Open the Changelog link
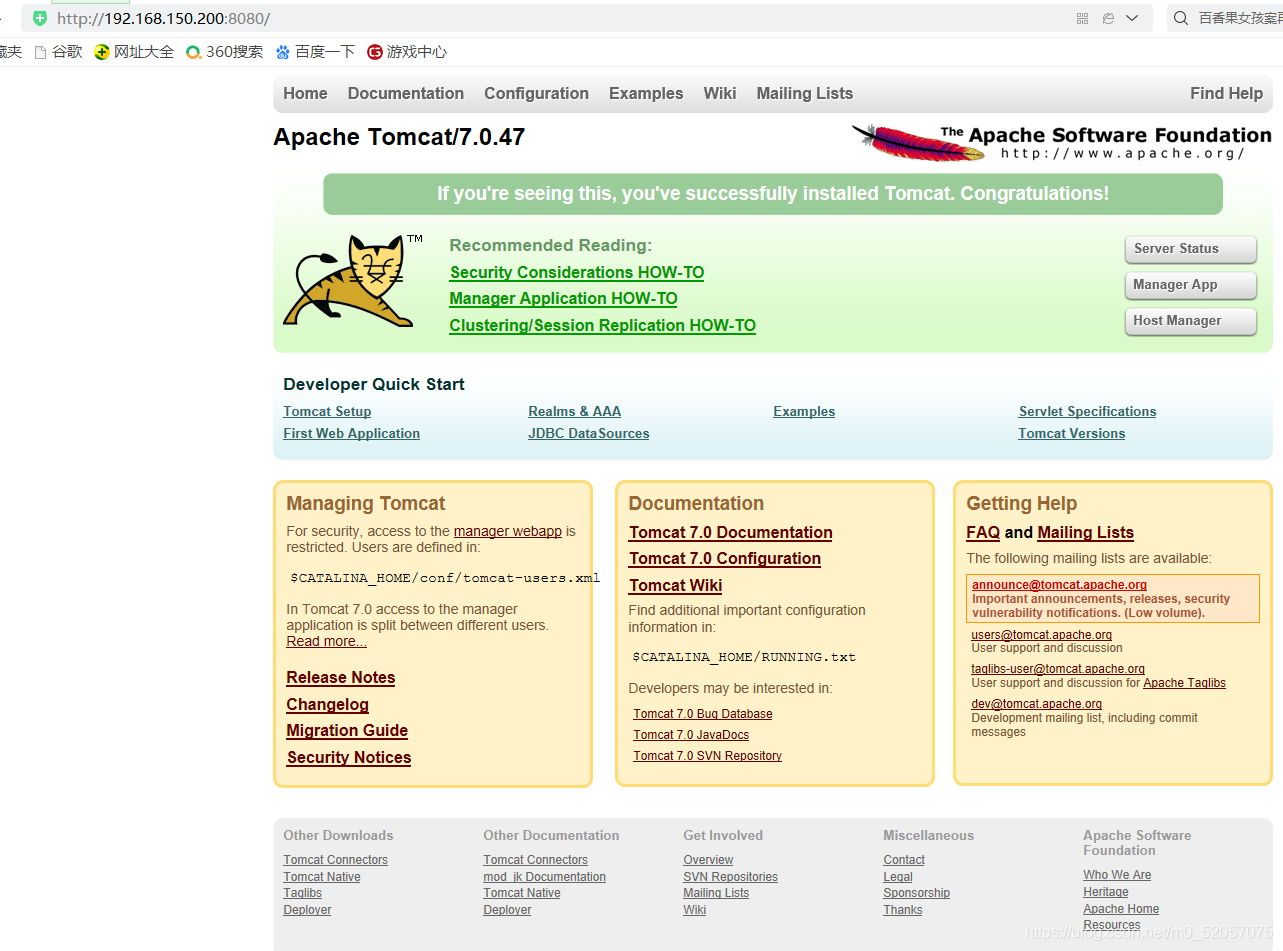Image resolution: width=1283 pixels, height=951 pixels. pos(328,704)
